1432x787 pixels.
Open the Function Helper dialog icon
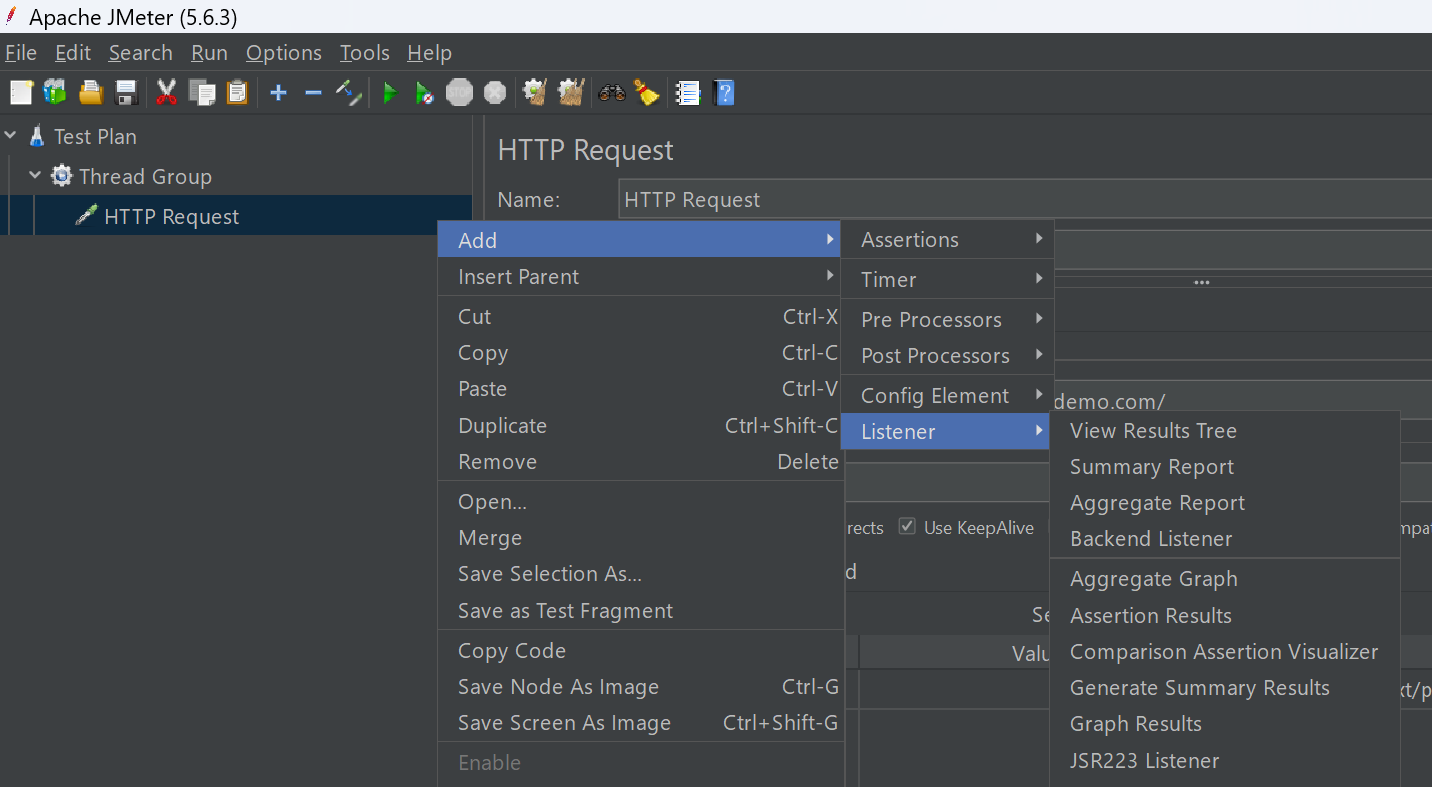(x=687, y=93)
